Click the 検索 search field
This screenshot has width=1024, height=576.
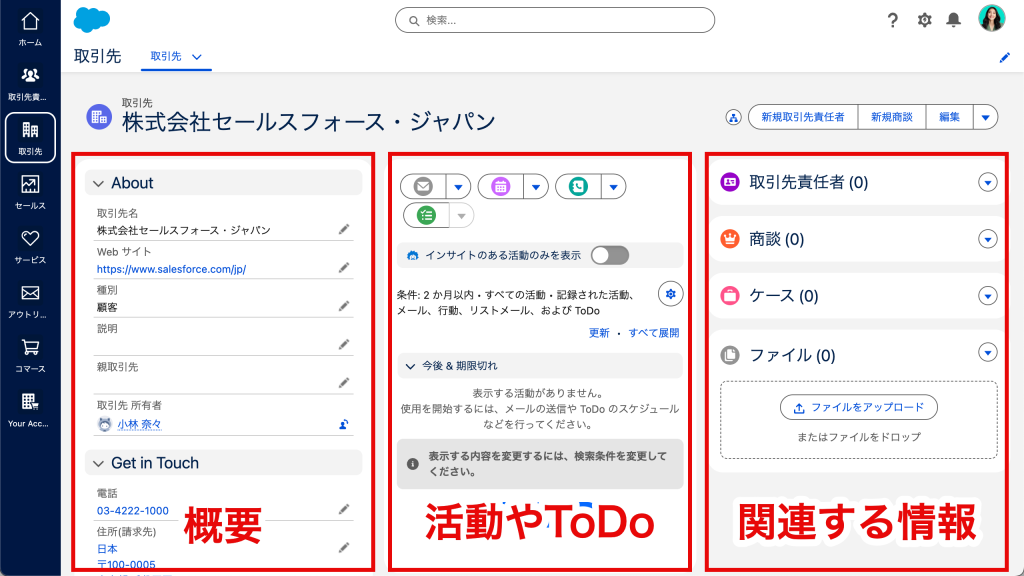pyautogui.click(x=555, y=20)
